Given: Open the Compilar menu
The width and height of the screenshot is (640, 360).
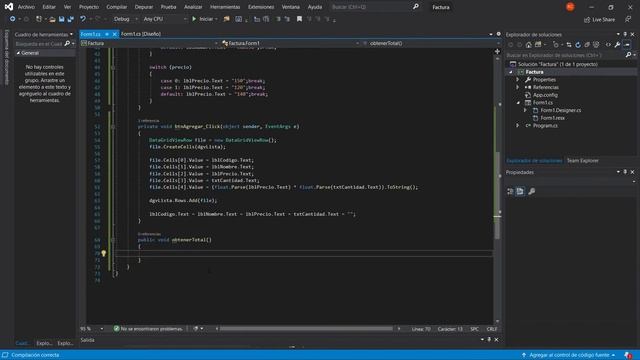Looking at the screenshot, I should 117,7.
